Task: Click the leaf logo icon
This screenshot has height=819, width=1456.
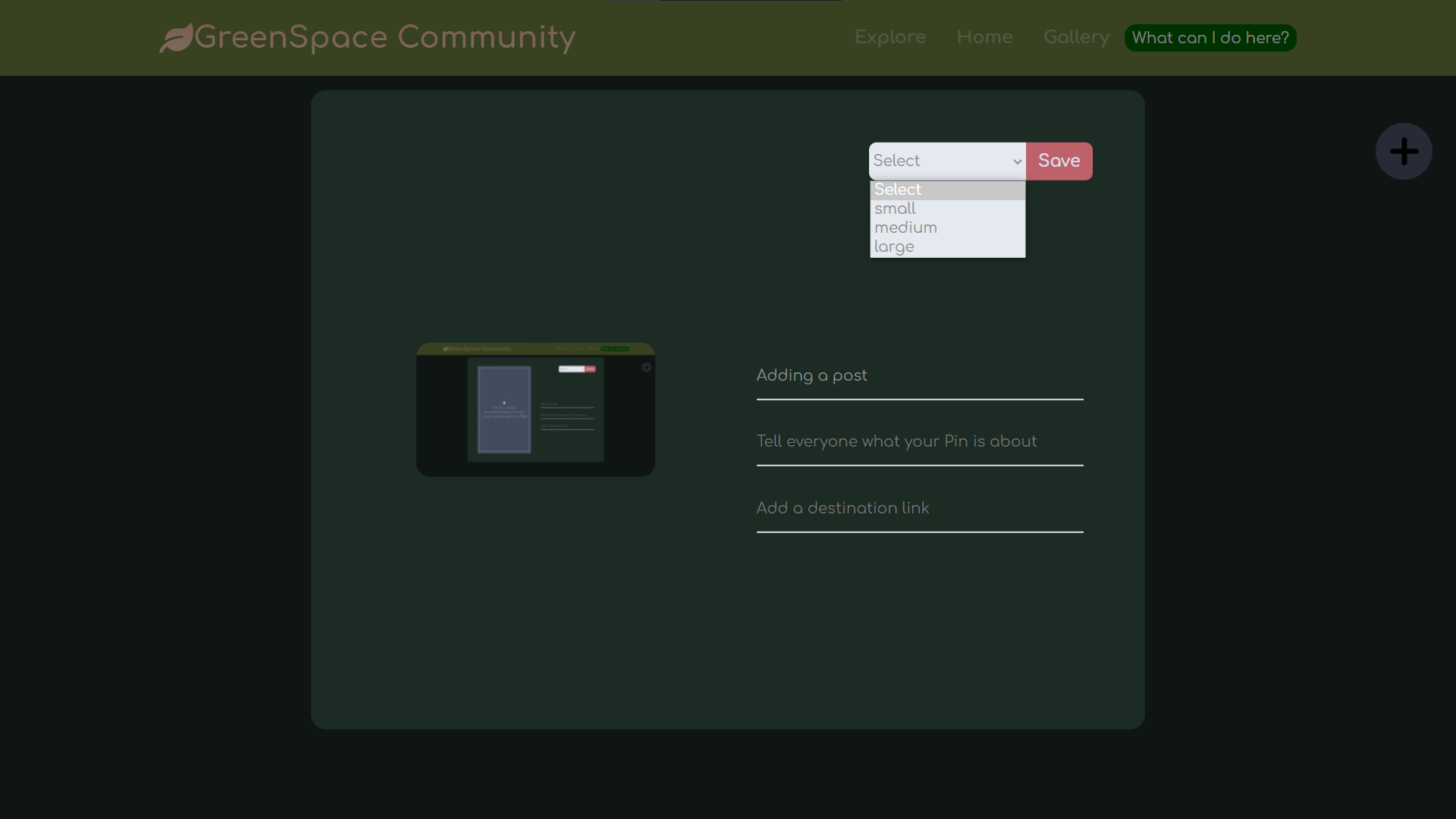Action: click(x=176, y=38)
